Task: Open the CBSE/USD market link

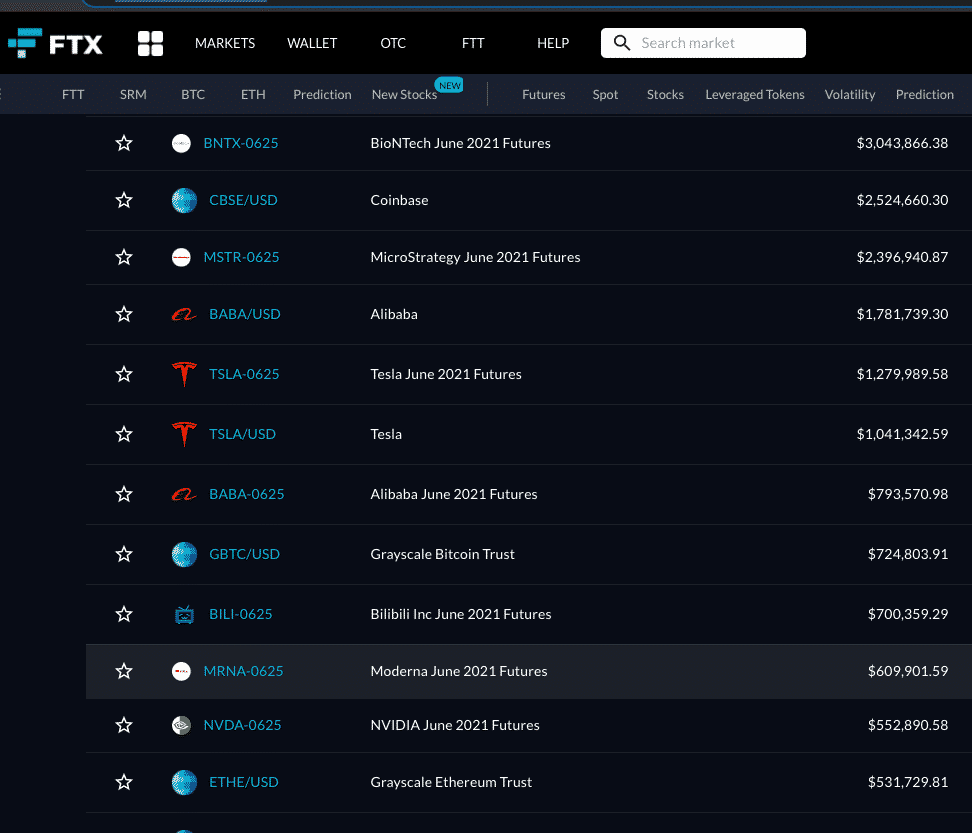Action: click(243, 200)
